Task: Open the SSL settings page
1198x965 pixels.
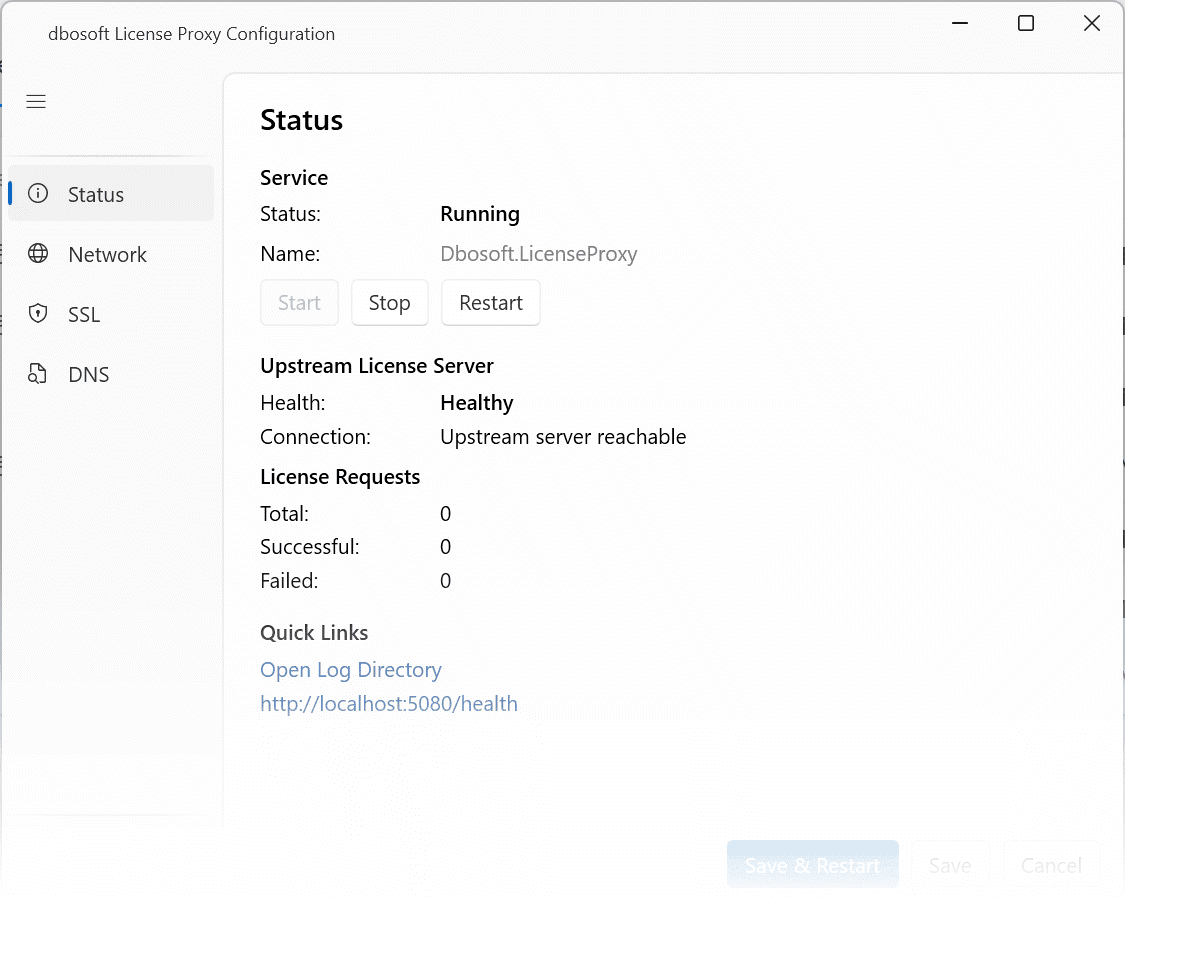Action: pos(82,314)
